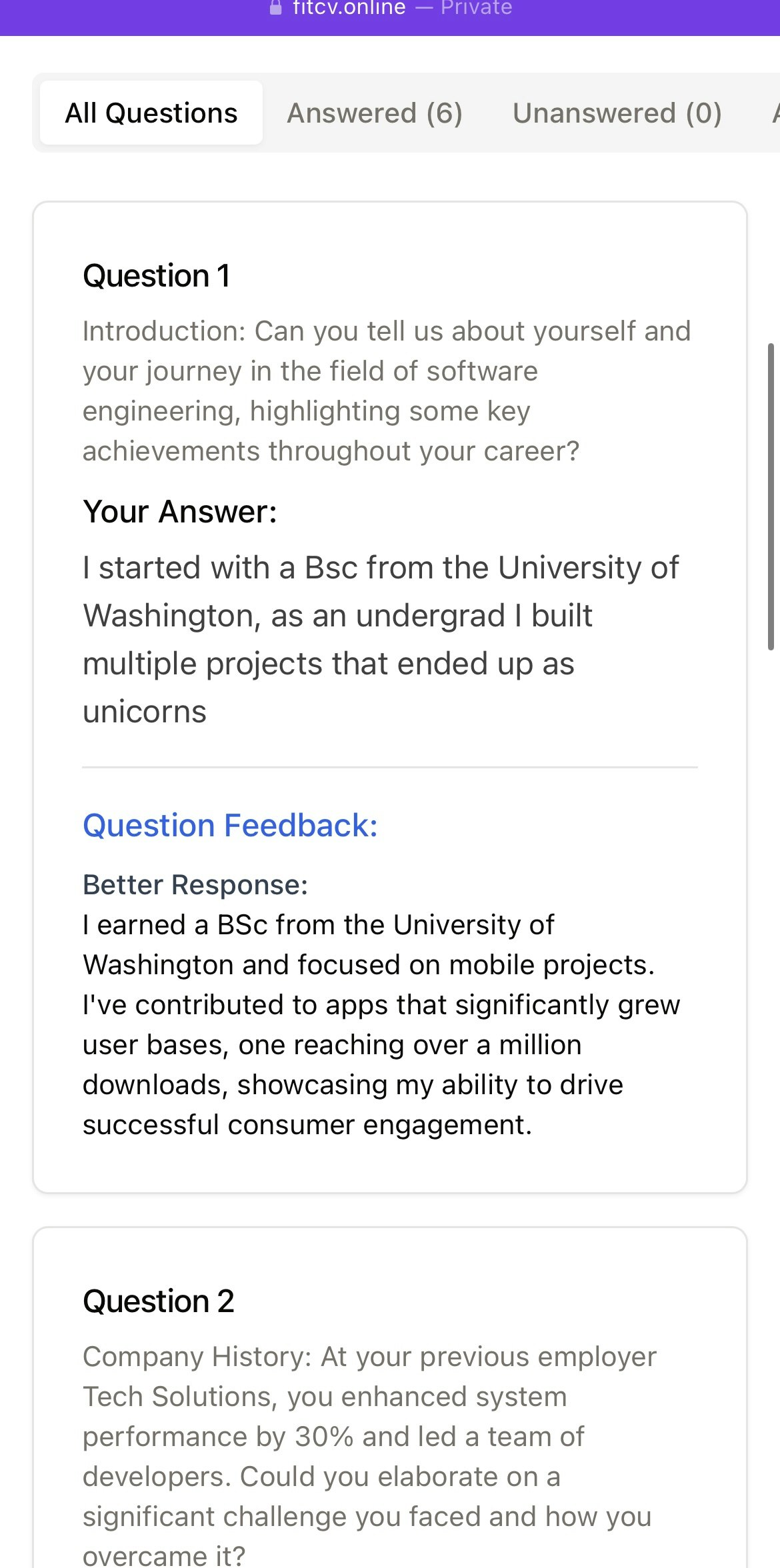Click the better response paragraph about mobile projects

point(380,1025)
